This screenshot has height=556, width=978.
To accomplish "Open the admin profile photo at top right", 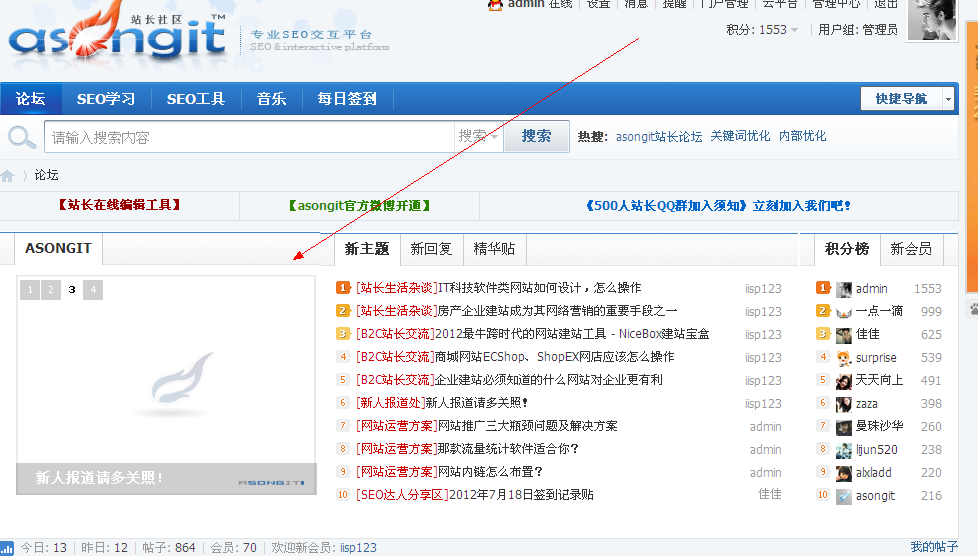I will coord(931,19).
